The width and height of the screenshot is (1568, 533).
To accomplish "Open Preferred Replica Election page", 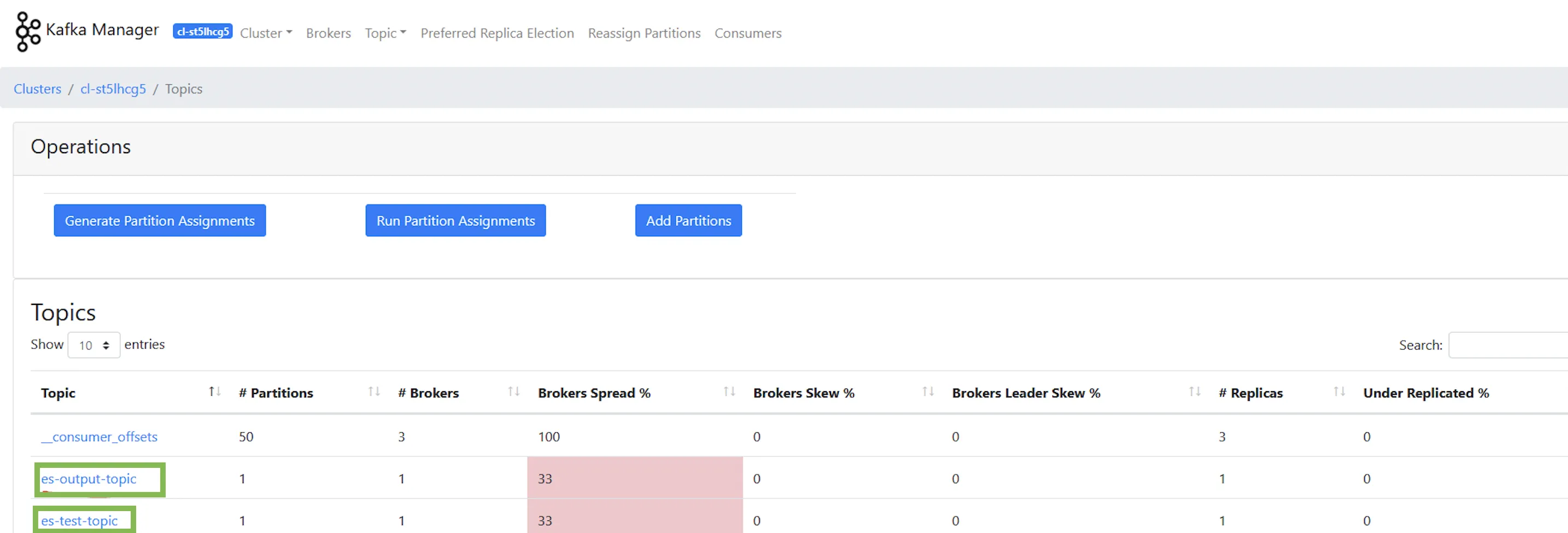I will 496,33.
